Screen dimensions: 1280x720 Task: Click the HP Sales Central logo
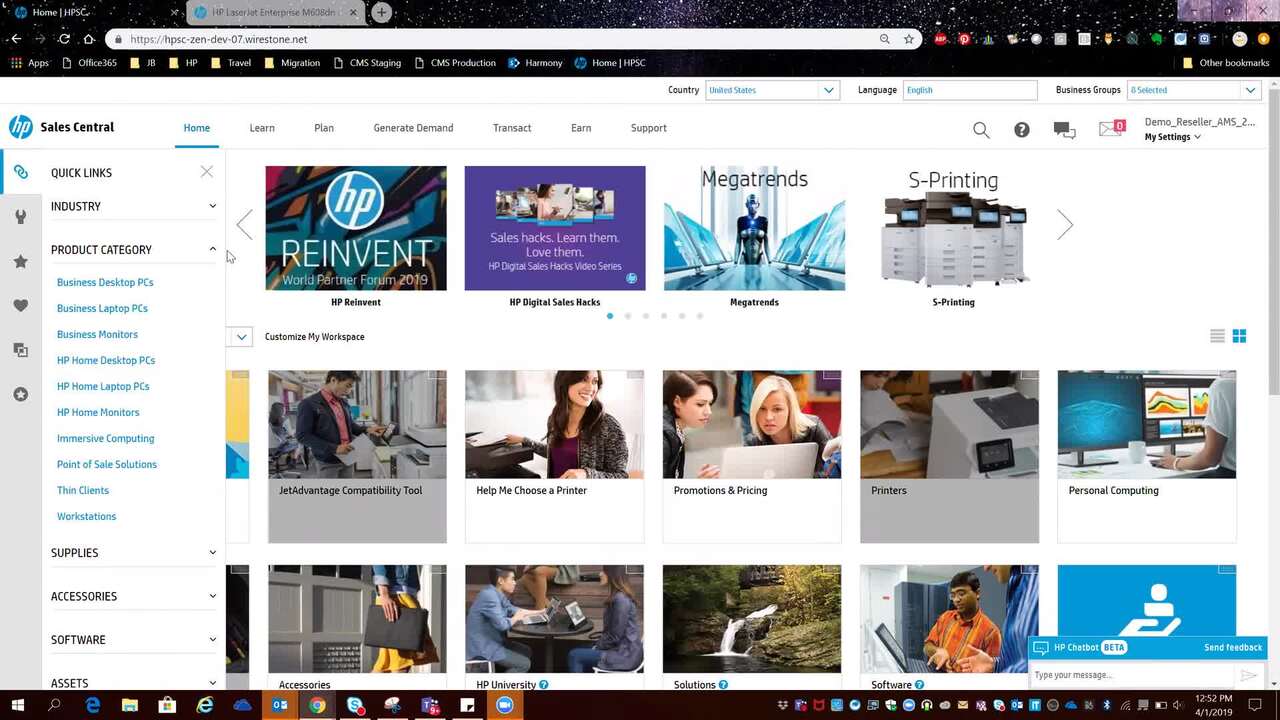click(x=61, y=127)
